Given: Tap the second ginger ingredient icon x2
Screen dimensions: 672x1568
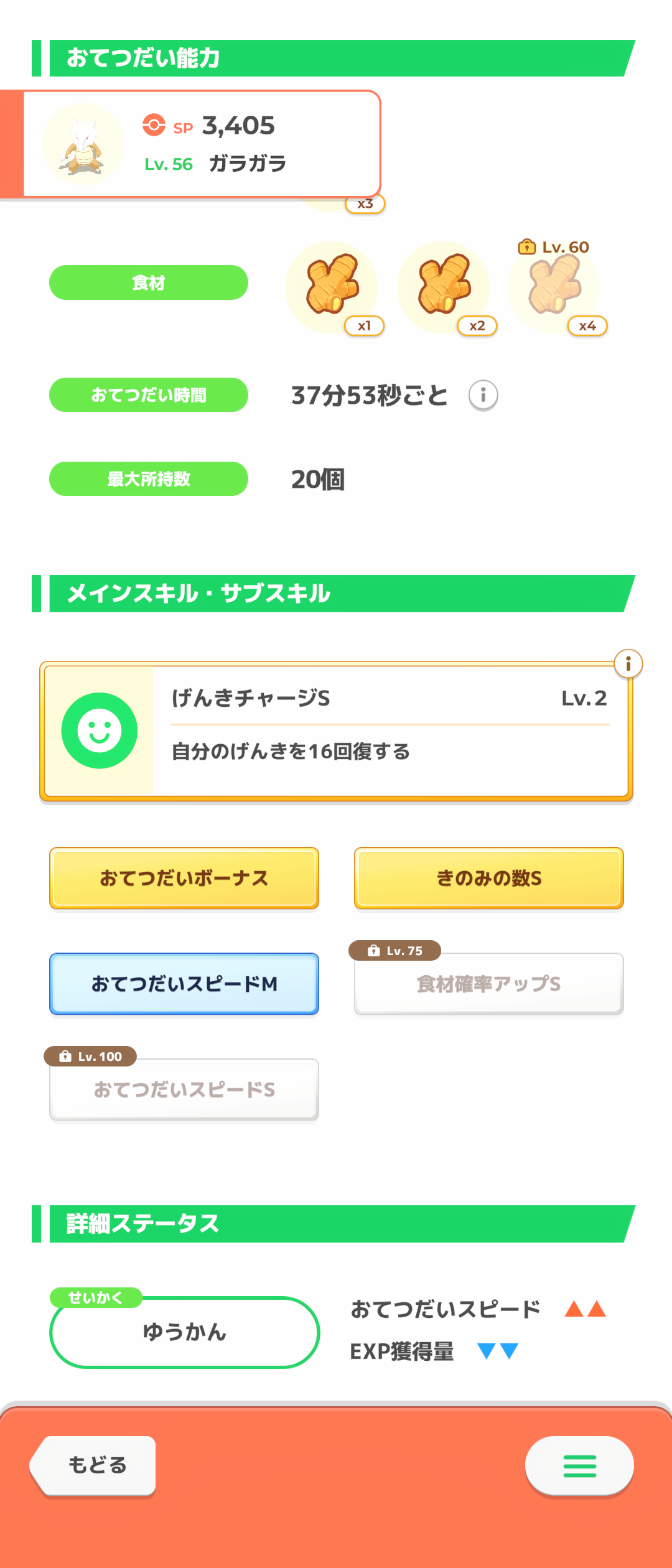Looking at the screenshot, I should click(444, 286).
